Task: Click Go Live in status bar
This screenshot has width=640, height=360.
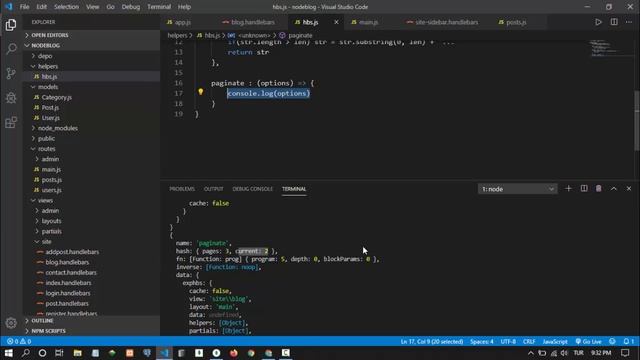Action: [589, 341]
